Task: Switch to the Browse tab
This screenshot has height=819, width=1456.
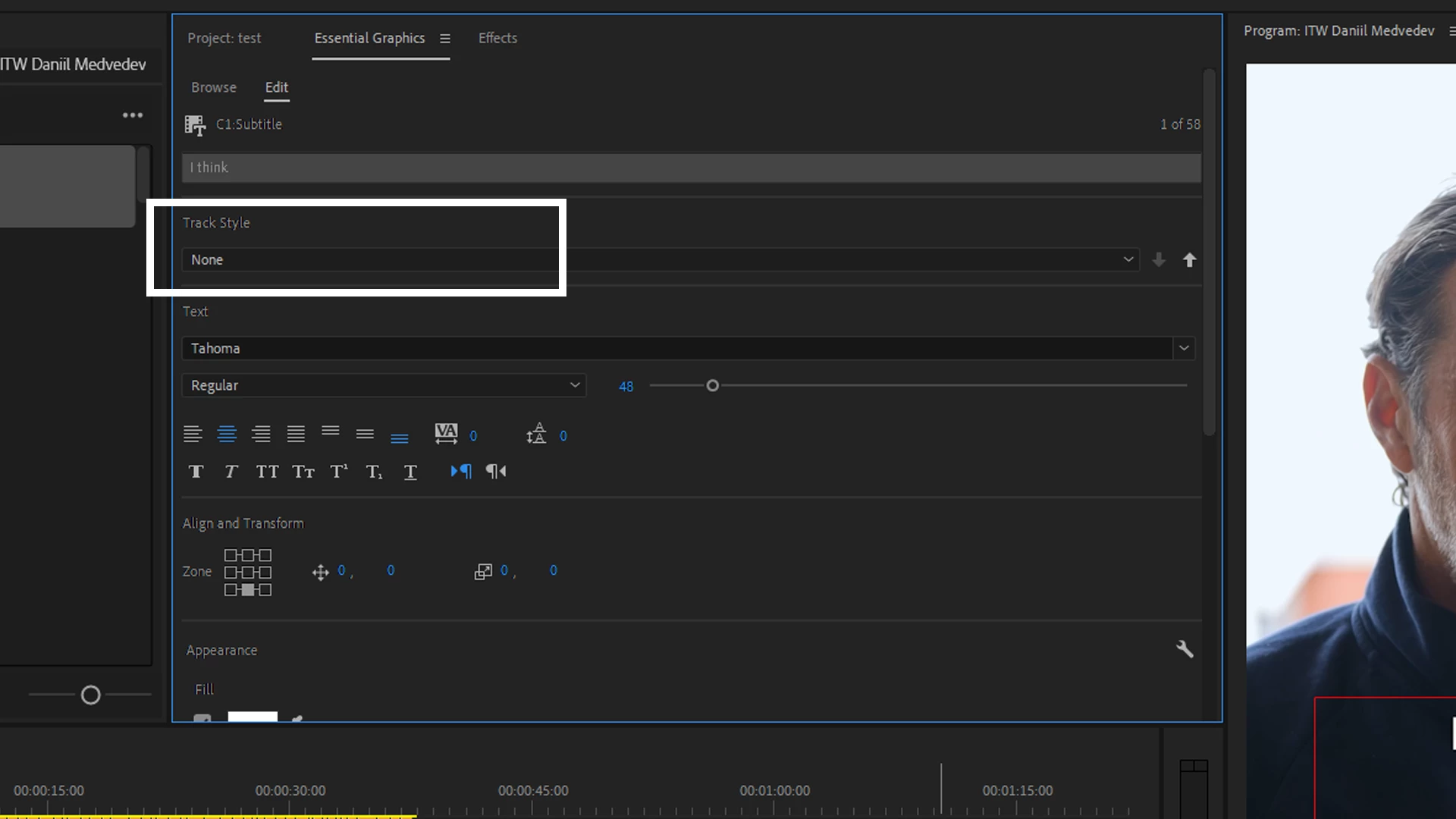Action: tap(214, 87)
